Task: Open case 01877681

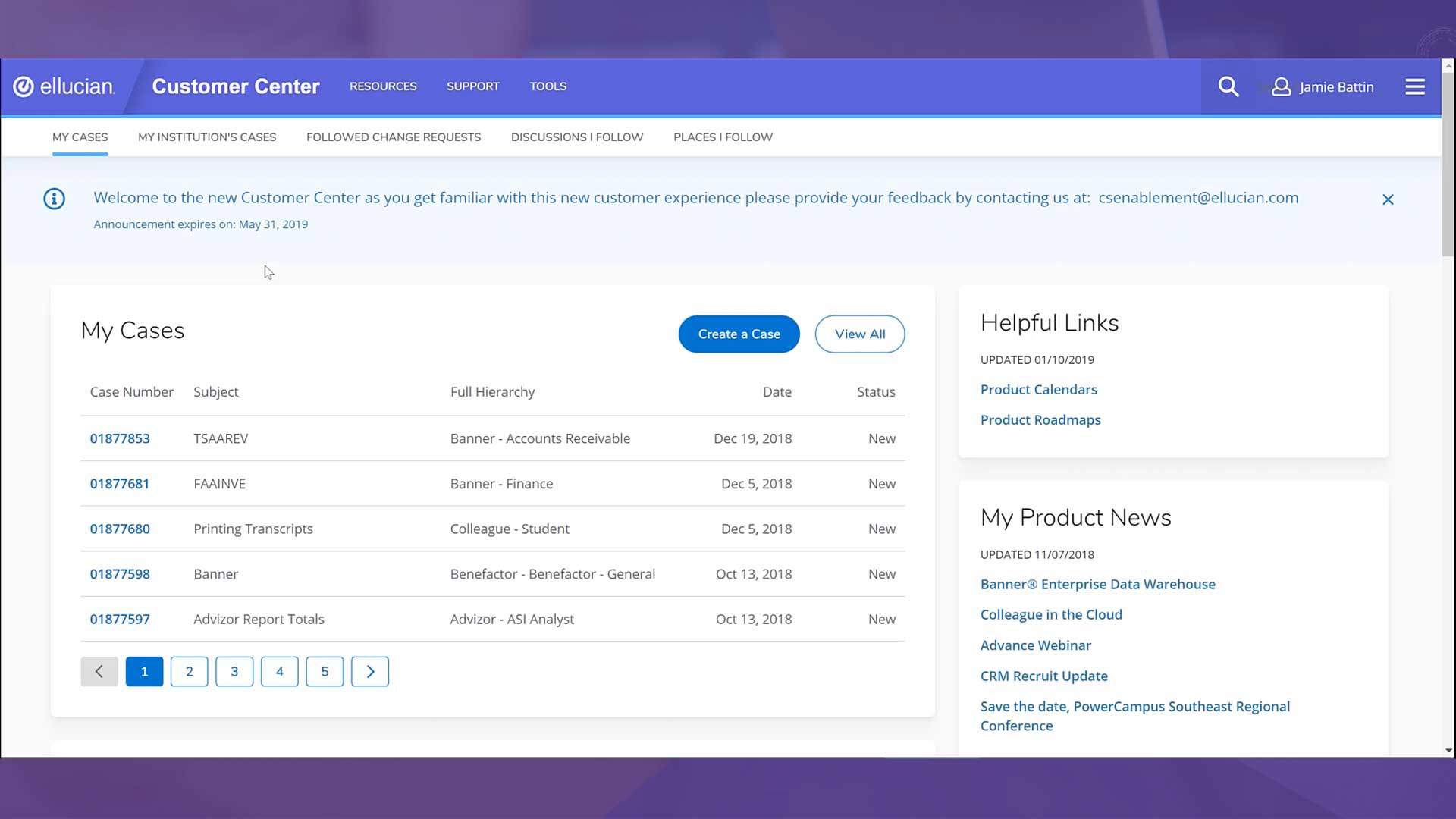Action: click(120, 483)
